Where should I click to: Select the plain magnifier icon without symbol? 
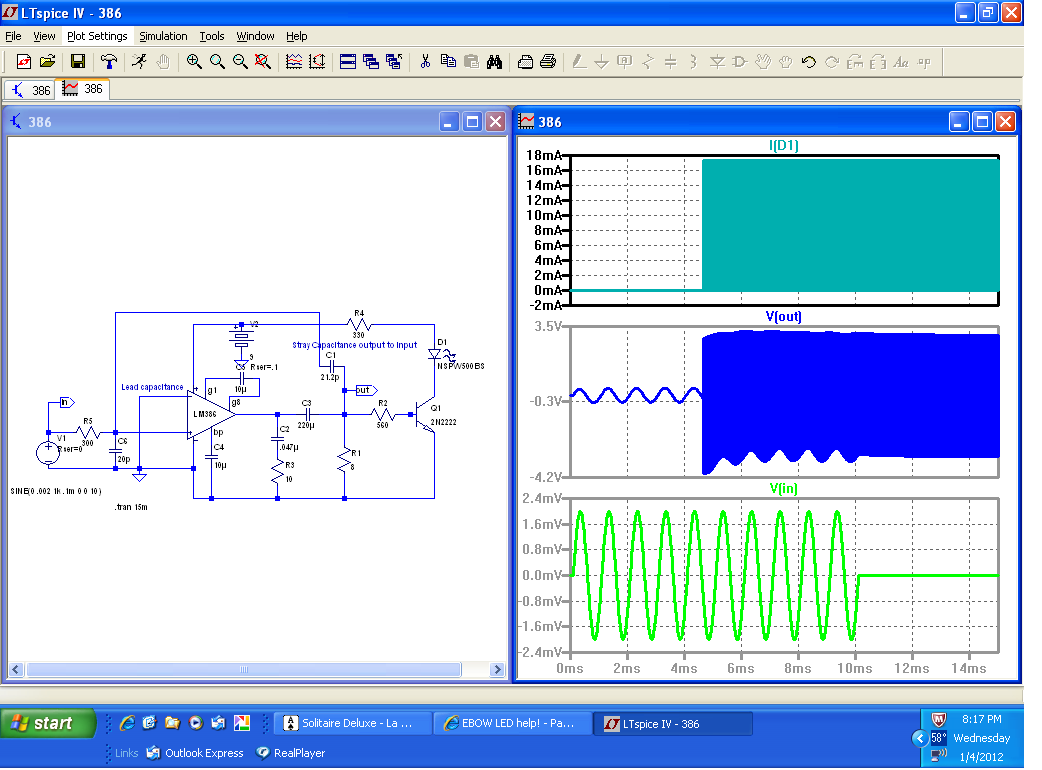(x=217, y=62)
